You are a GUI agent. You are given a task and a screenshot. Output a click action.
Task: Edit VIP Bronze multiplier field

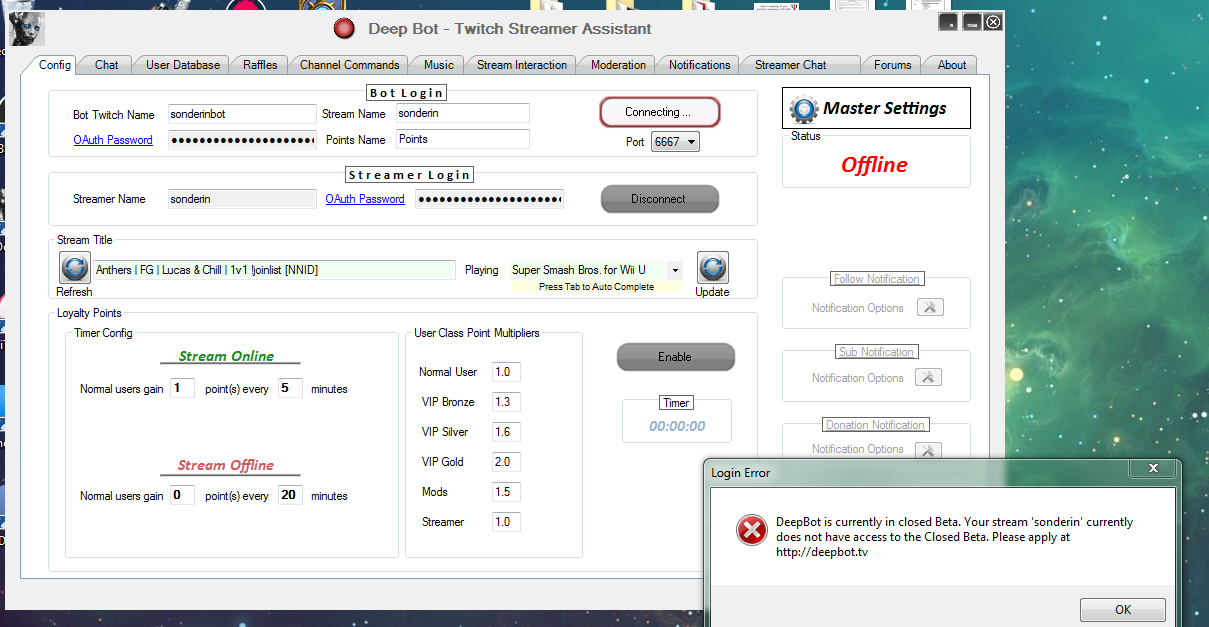pos(506,402)
